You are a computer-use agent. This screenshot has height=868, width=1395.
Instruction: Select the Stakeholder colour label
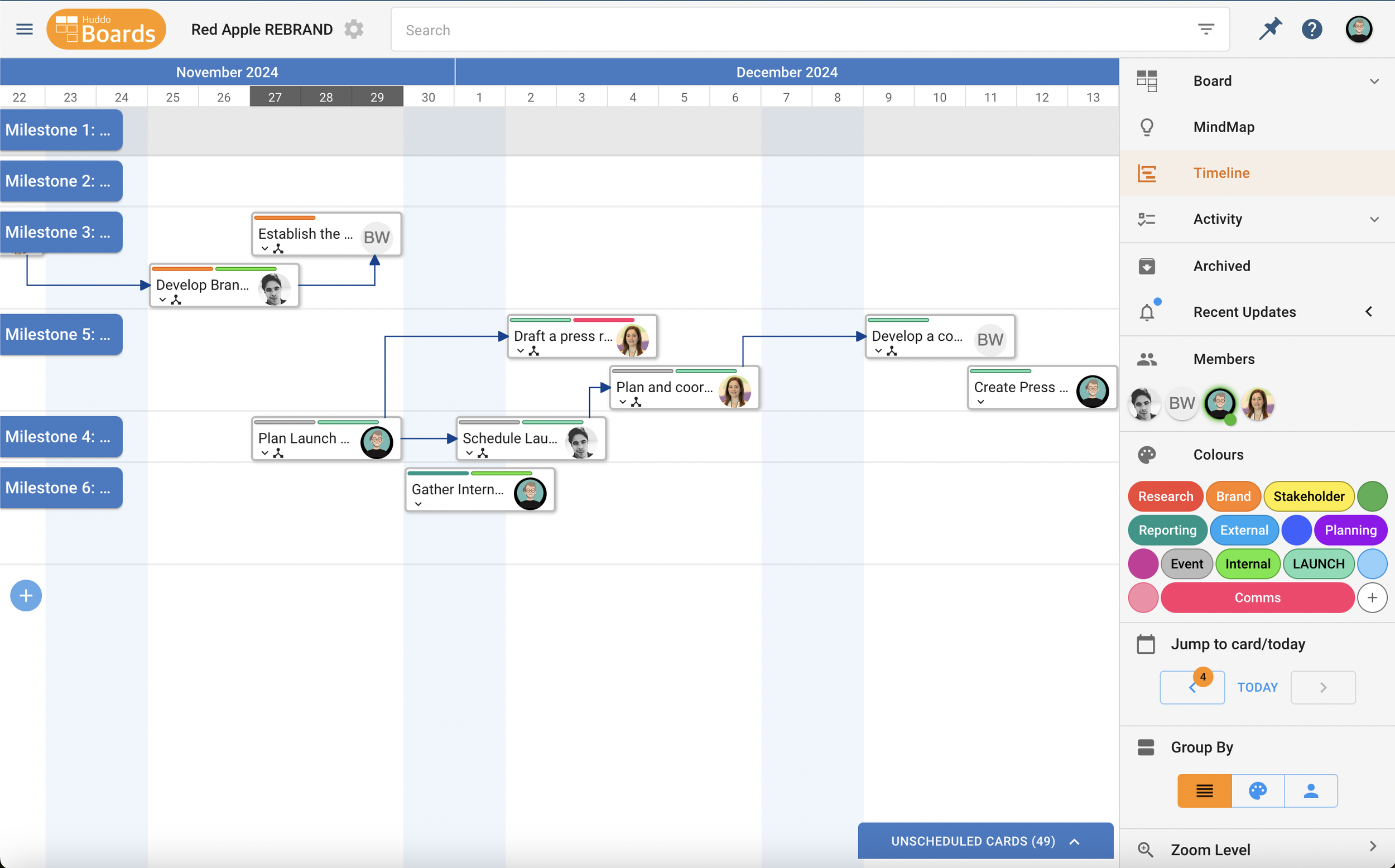point(1309,496)
